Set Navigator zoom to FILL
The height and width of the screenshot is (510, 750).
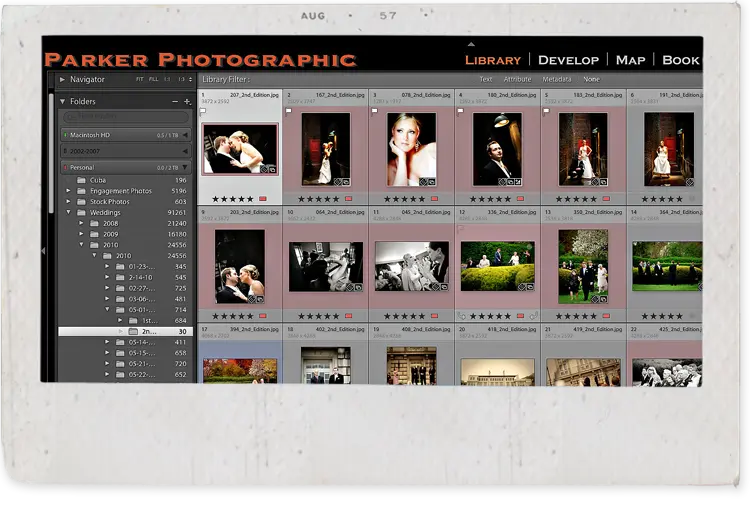pos(153,79)
